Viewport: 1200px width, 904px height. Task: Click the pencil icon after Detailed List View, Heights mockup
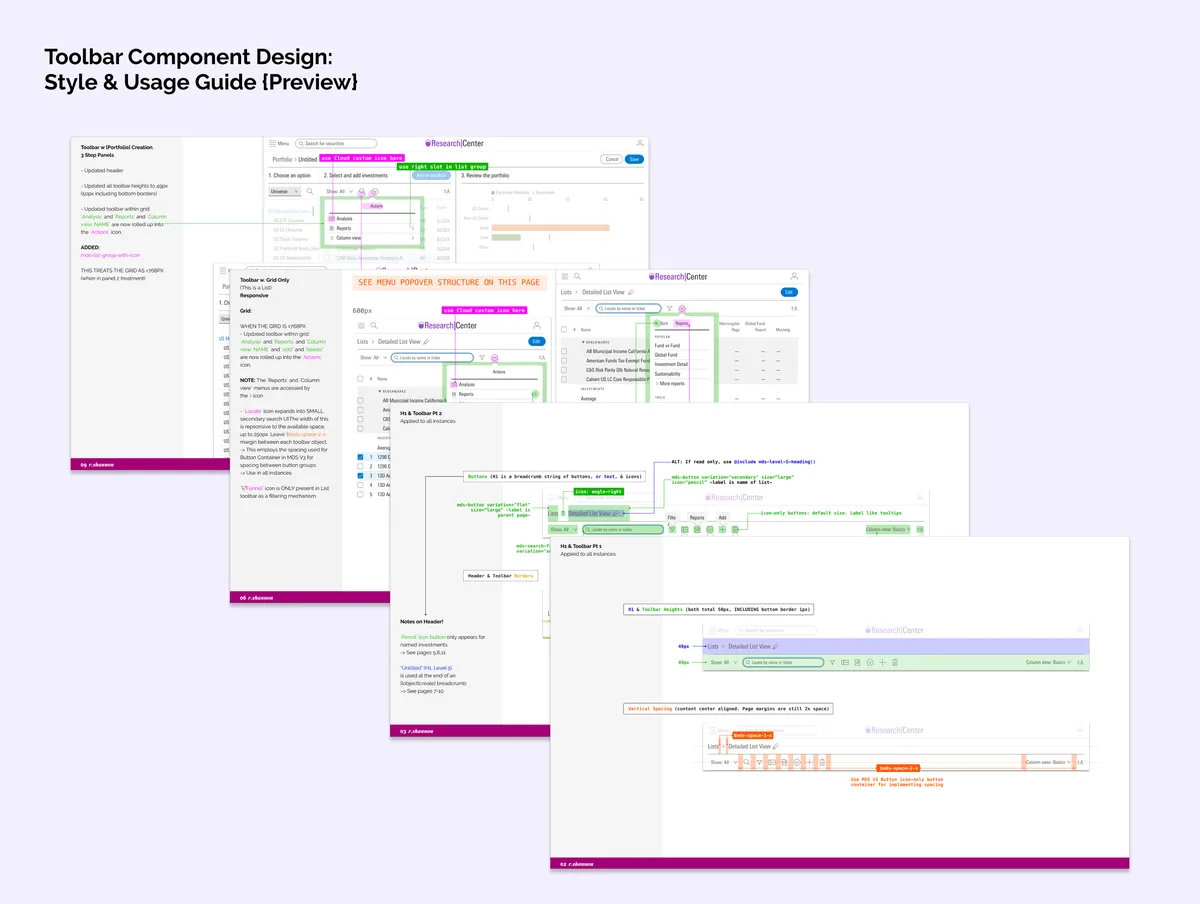777,647
